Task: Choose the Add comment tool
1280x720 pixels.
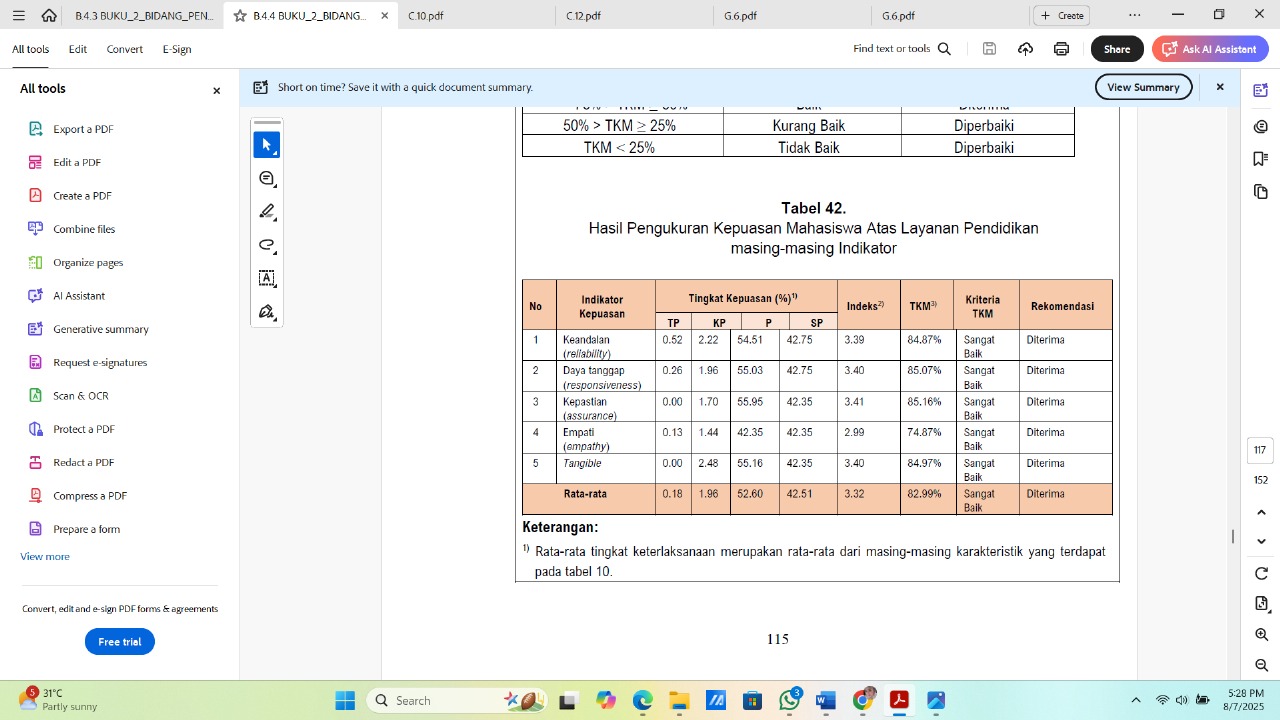Action: click(x=267, y=178)
